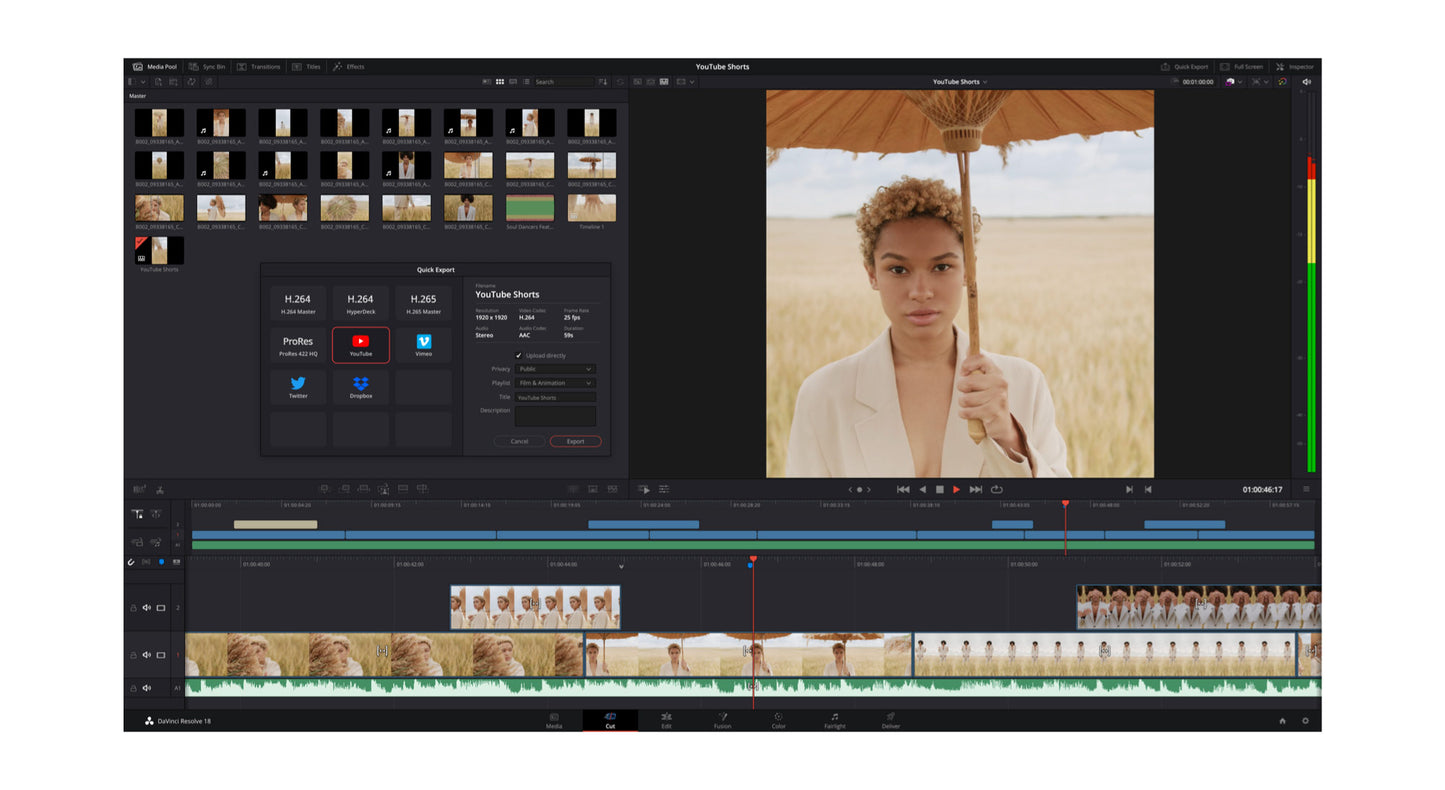Open the Playlist dropdown showing Film & Animation

tap(555, 383)
